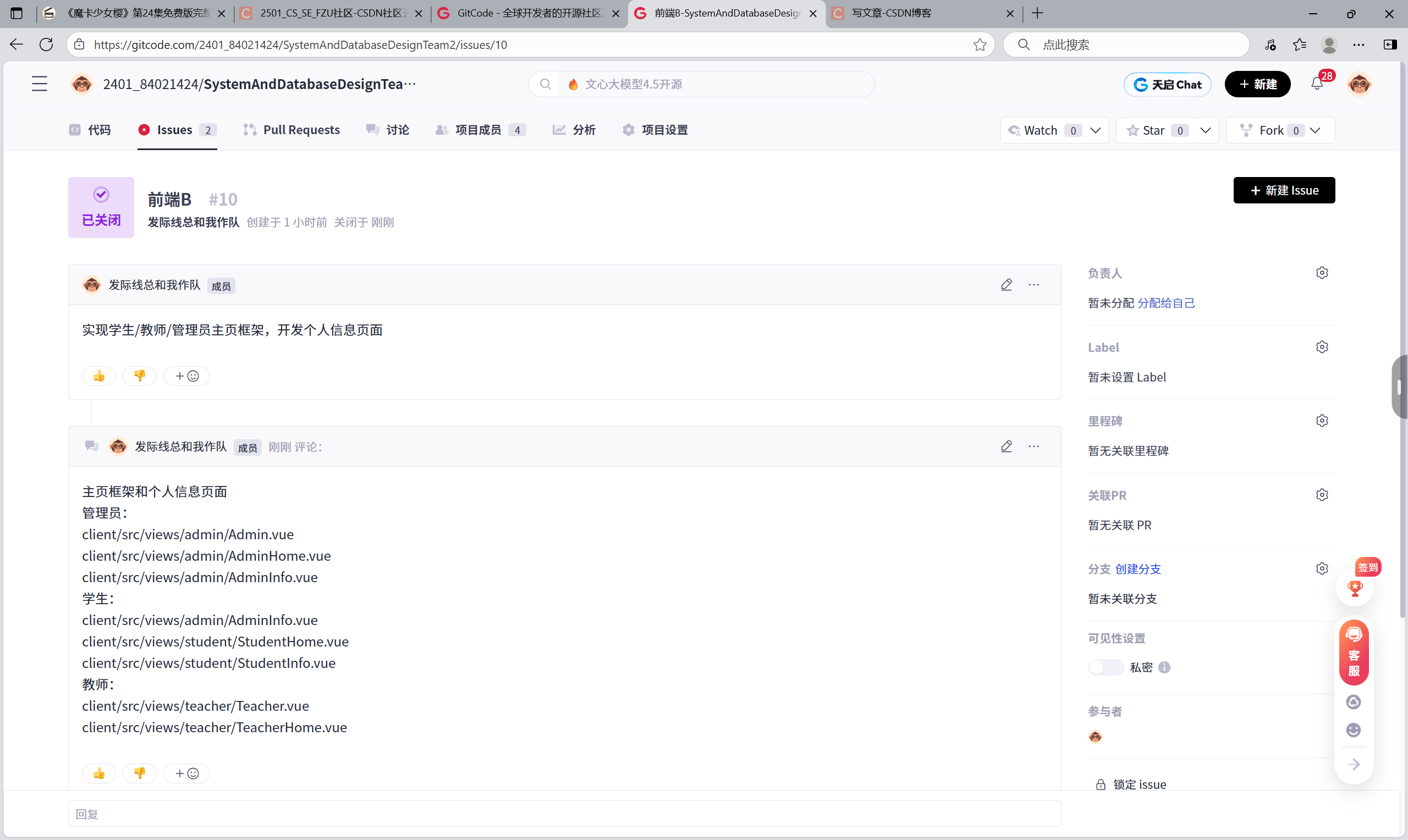Open the 讨论 discussion tab

388,130
